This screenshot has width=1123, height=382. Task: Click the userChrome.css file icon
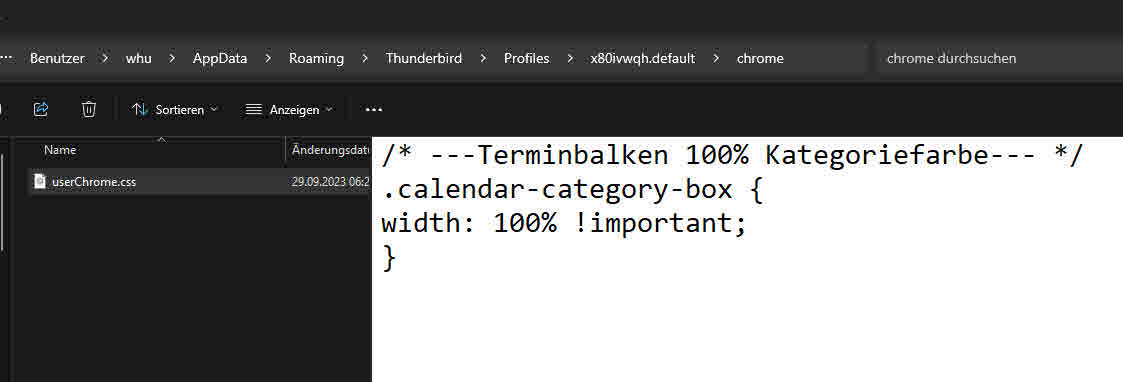pos(40,182)
